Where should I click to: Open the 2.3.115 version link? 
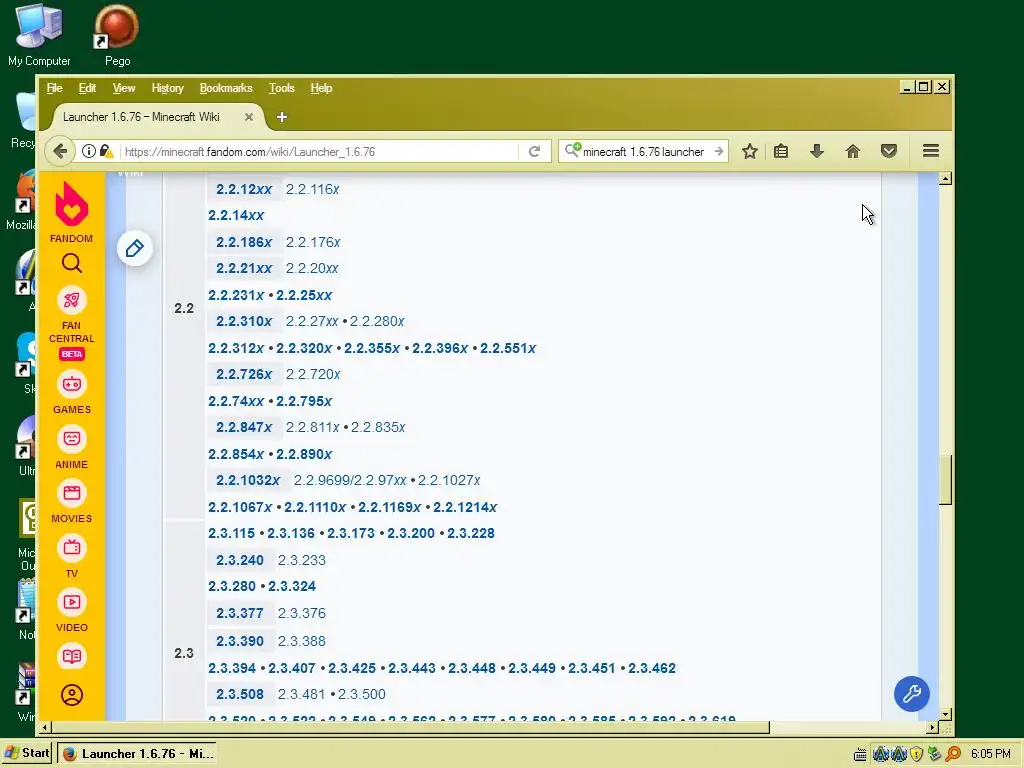(x=232, y=533)
